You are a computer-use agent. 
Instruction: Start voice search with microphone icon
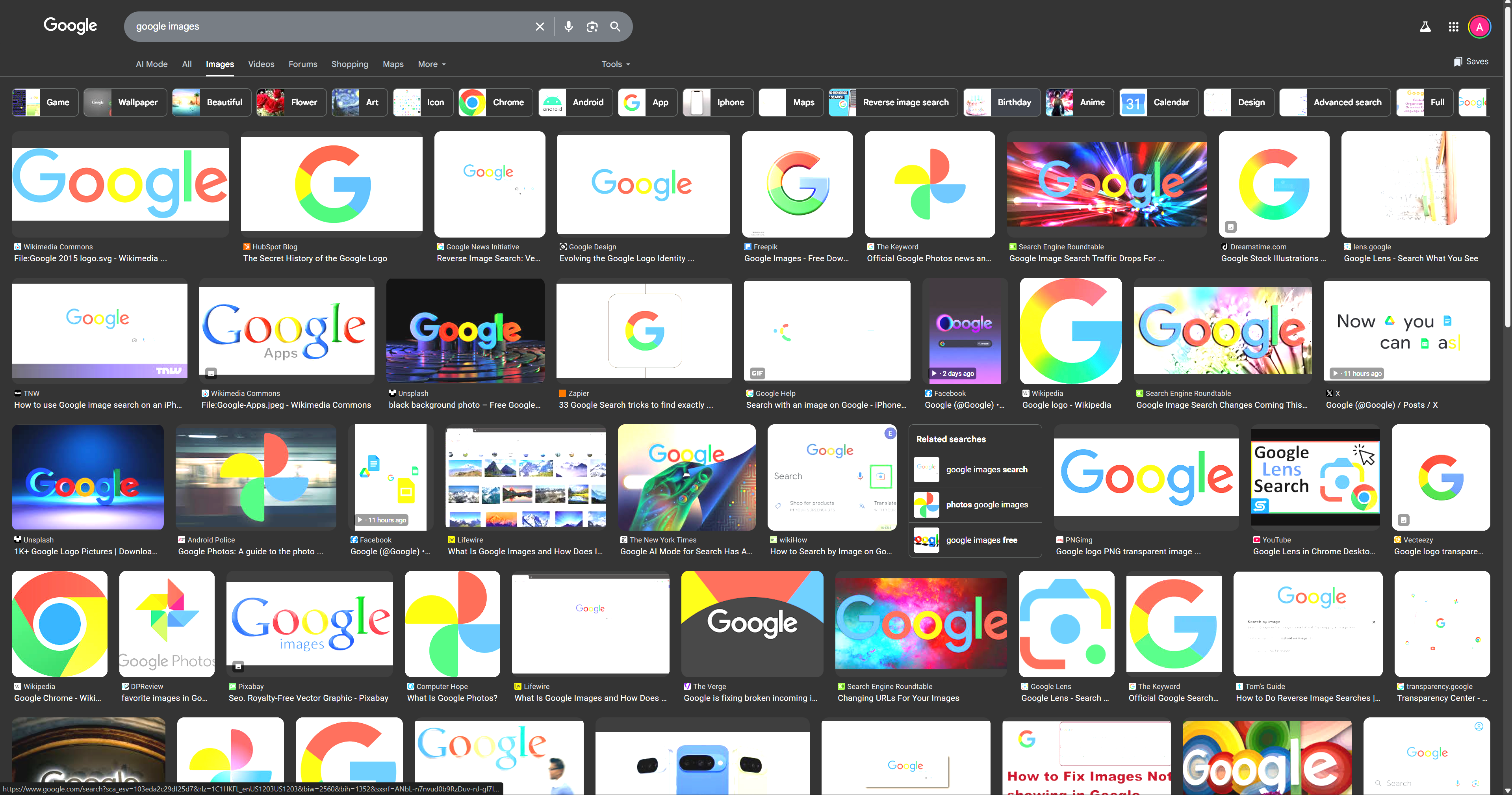568,26
